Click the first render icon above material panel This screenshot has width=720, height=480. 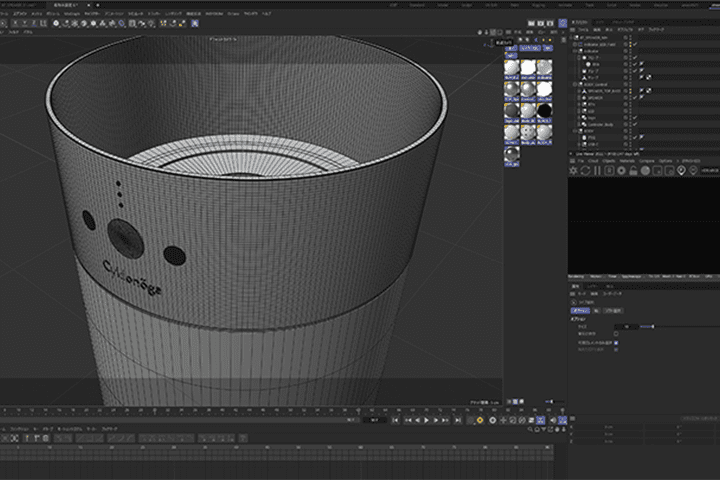pos(531,23)
